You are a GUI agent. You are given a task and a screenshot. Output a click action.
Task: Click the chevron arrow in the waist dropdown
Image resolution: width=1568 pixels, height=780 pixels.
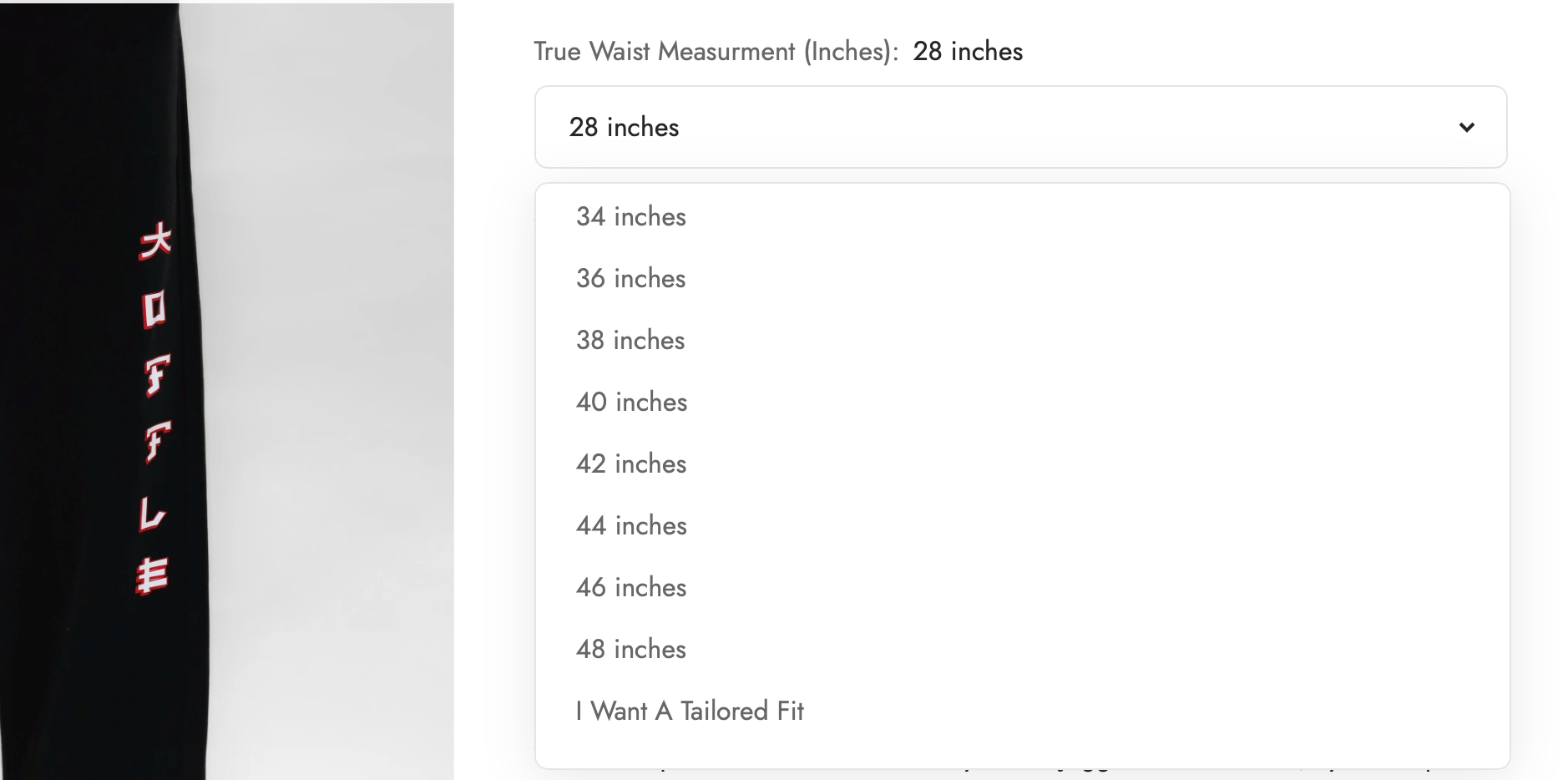[x=1466, y=128]
